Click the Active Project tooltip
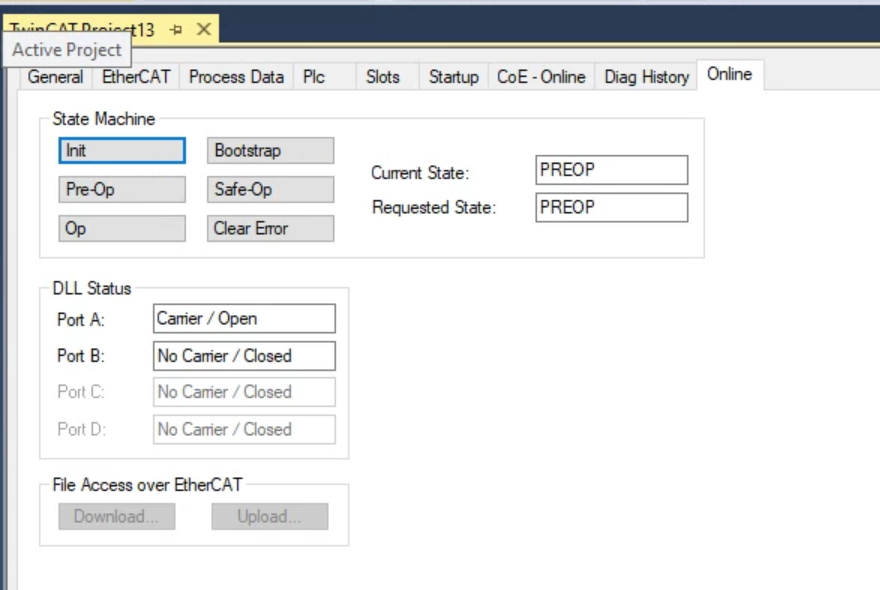The image size is (880, 590). pyautogui.click(x=67, y=50)
